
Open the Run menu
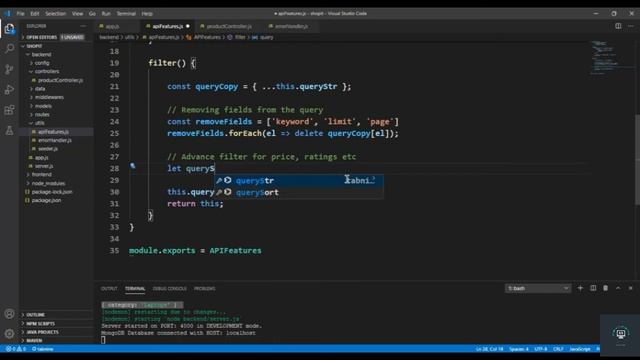coord(106,13)
